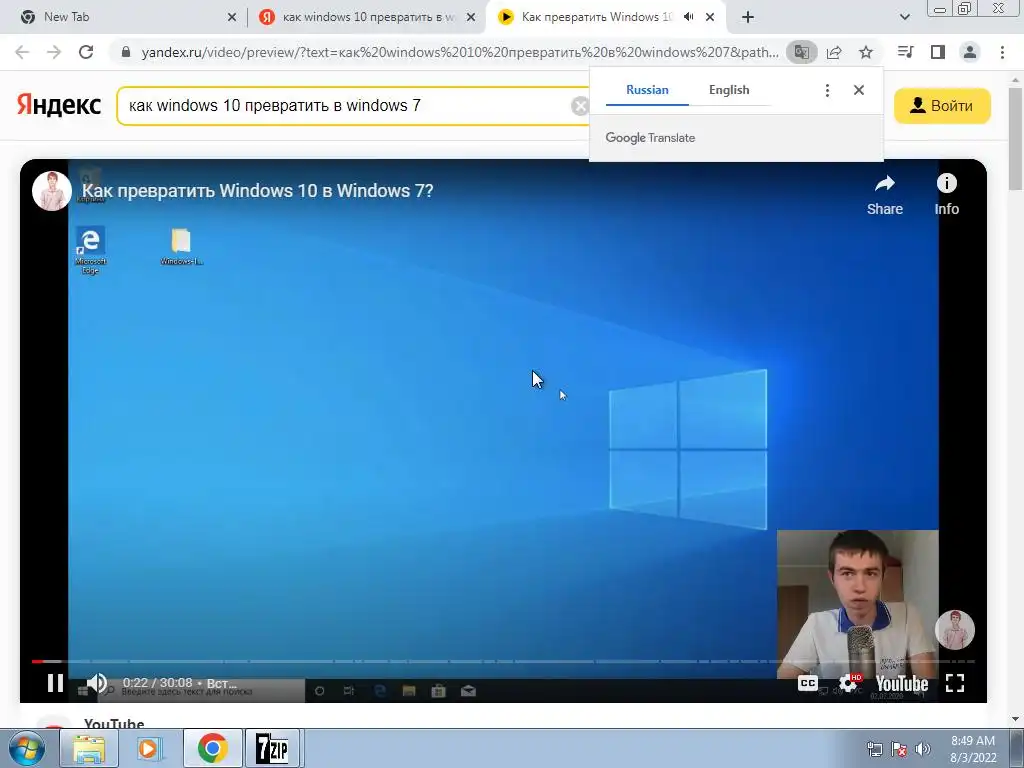Open video on YouTube logo

click(x=902, y=684)
